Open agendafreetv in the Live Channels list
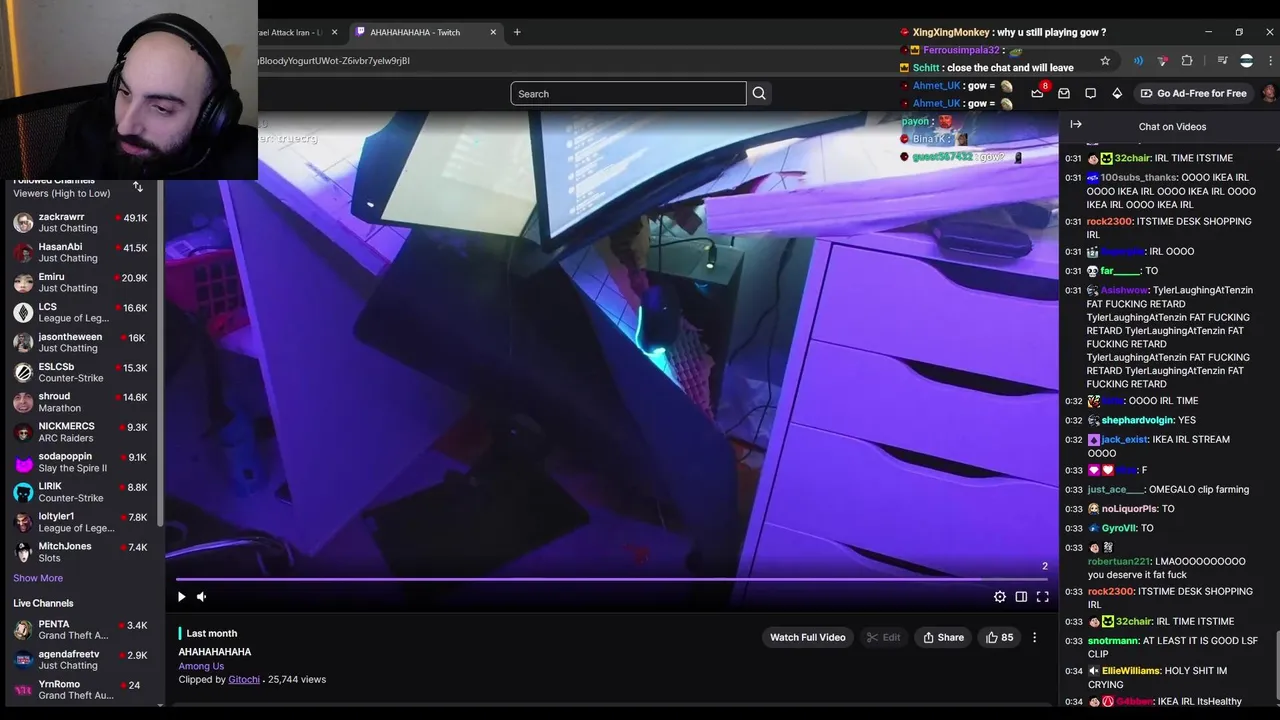The height and width of the screenshot is (720, 1280). pos(82,660)
